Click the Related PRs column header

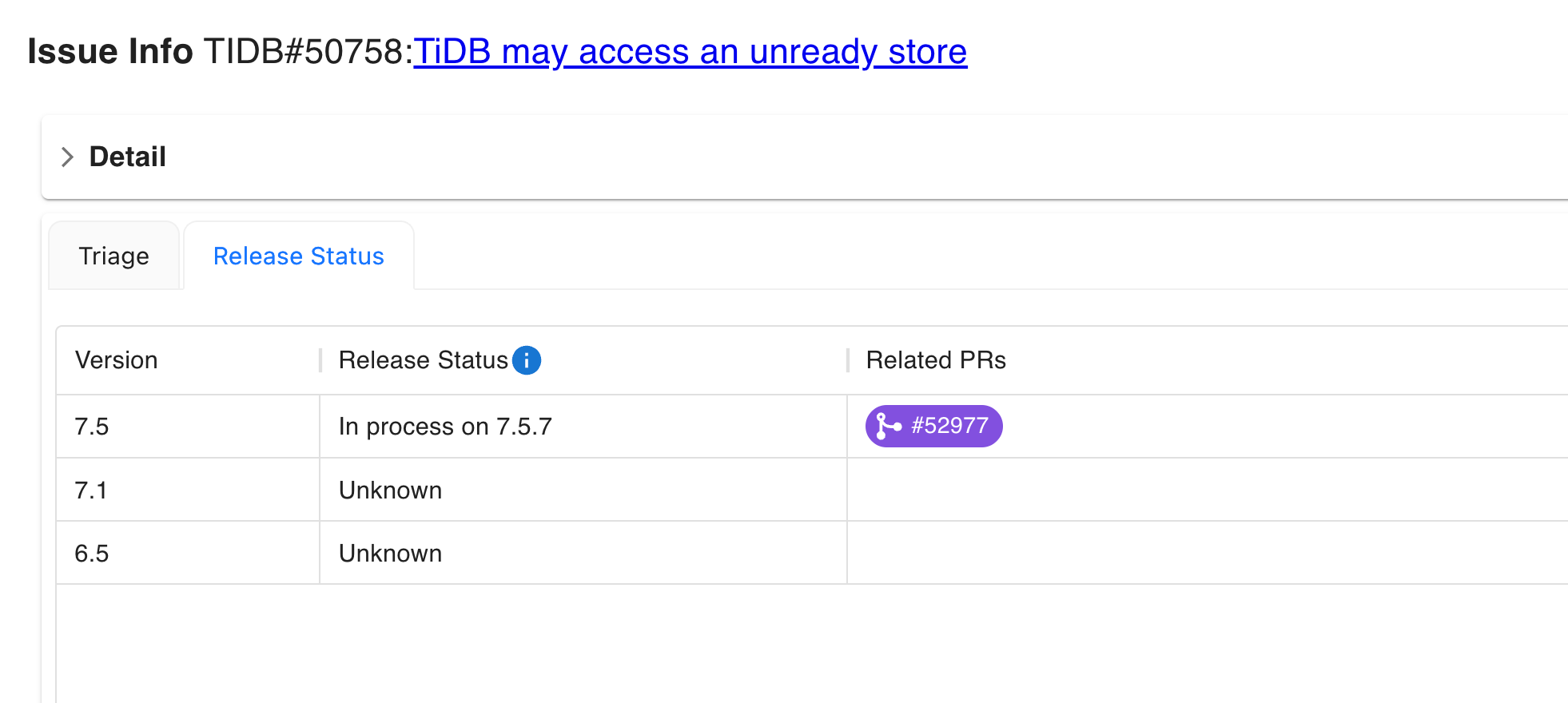click(936, 360)
